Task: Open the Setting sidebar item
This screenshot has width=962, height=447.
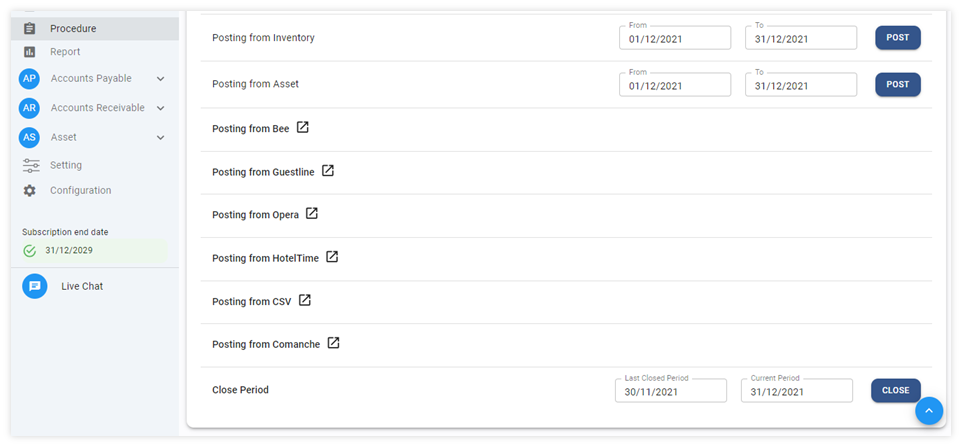Action: click(66, 165)
